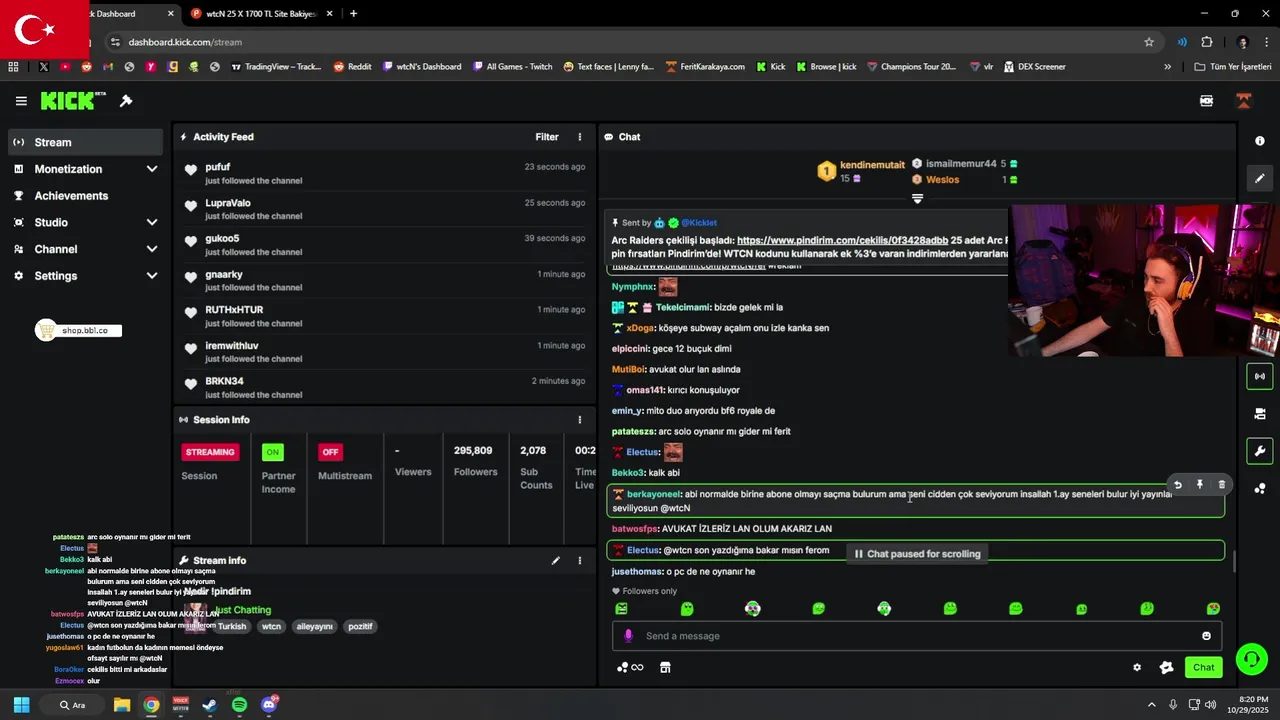Click the pozitif stream tag
The height and width of the screenshot is (720, 1280).
tap(360, 627)
